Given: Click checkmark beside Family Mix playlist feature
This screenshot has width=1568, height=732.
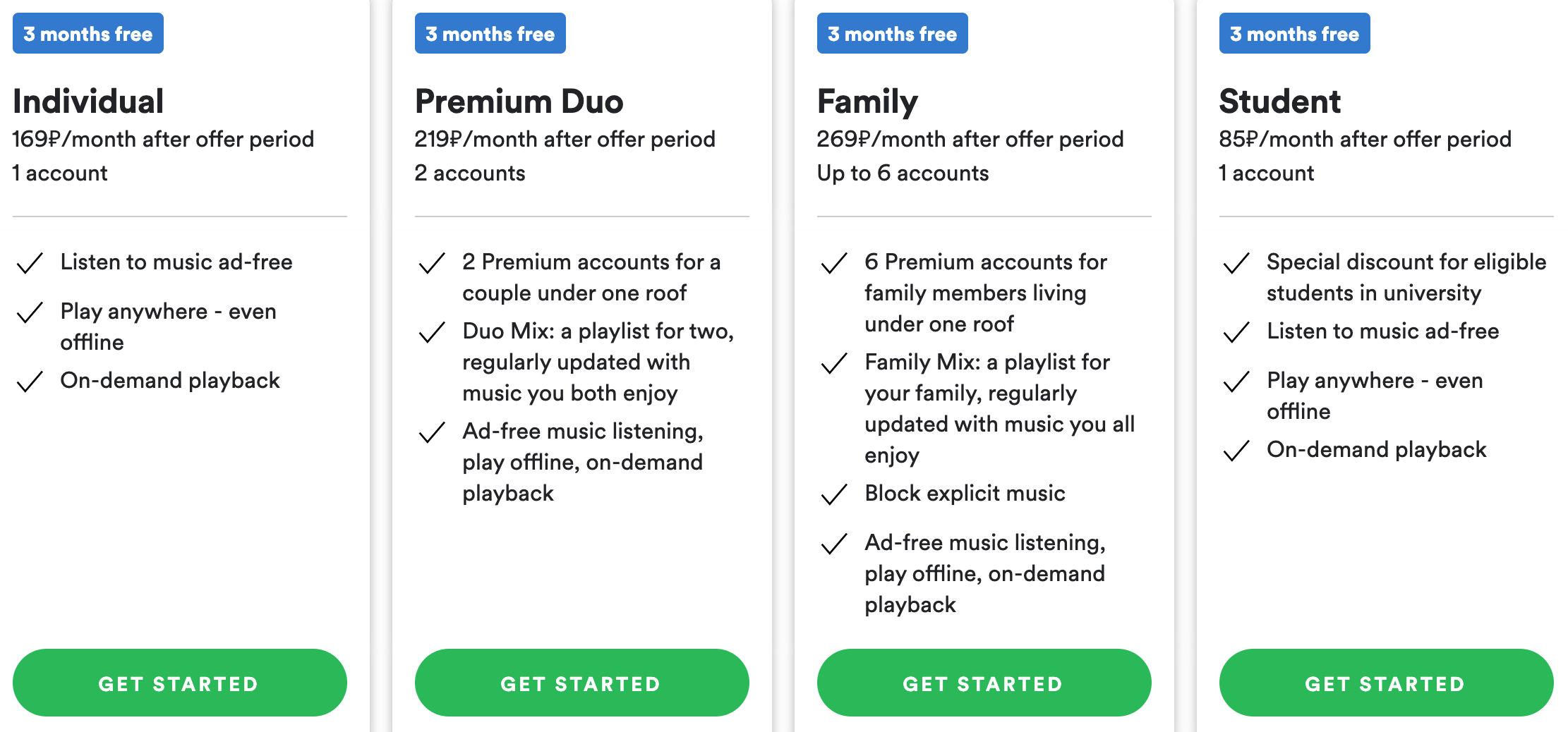Looking at the screenshot, I should (834, 363).
